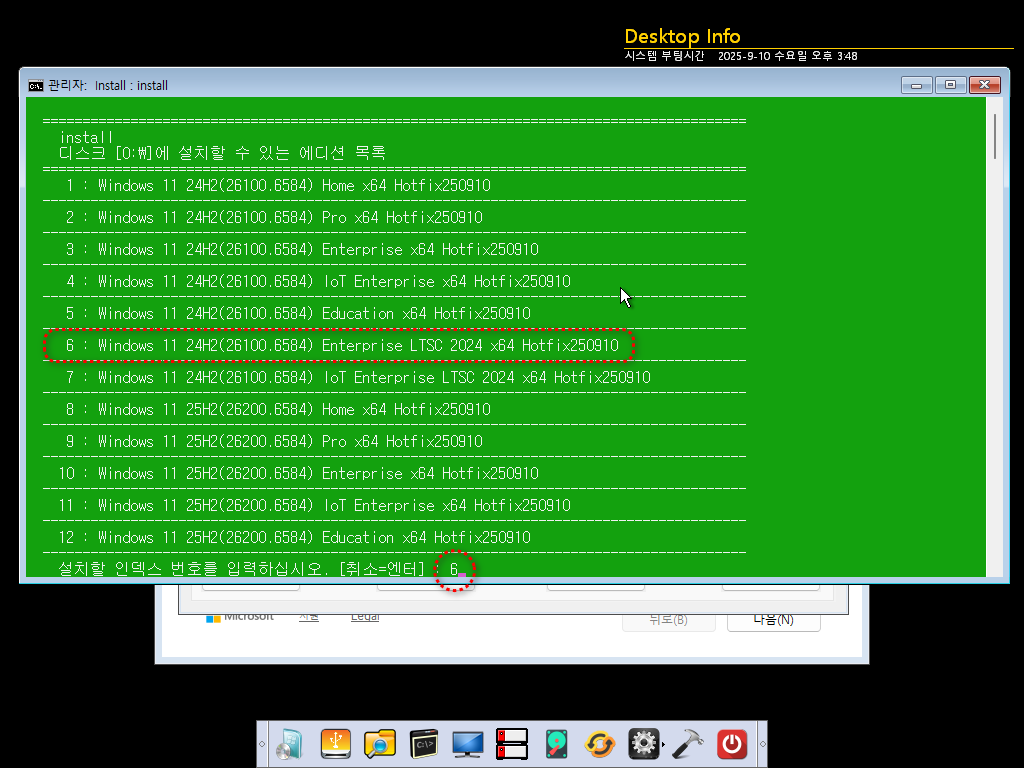Click the console title bar text Install
The width and height of the screenshot is (1024, 768).
[x=131, y=86]
